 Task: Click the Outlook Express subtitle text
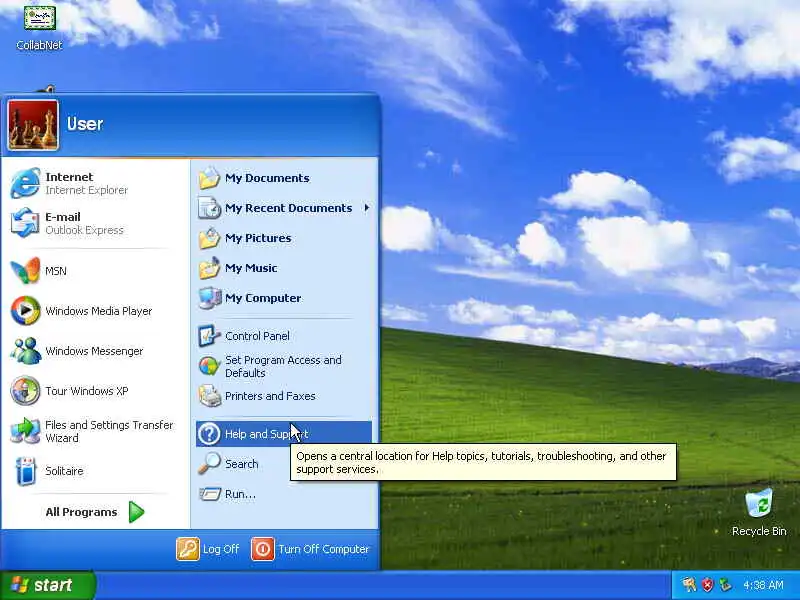84,230
